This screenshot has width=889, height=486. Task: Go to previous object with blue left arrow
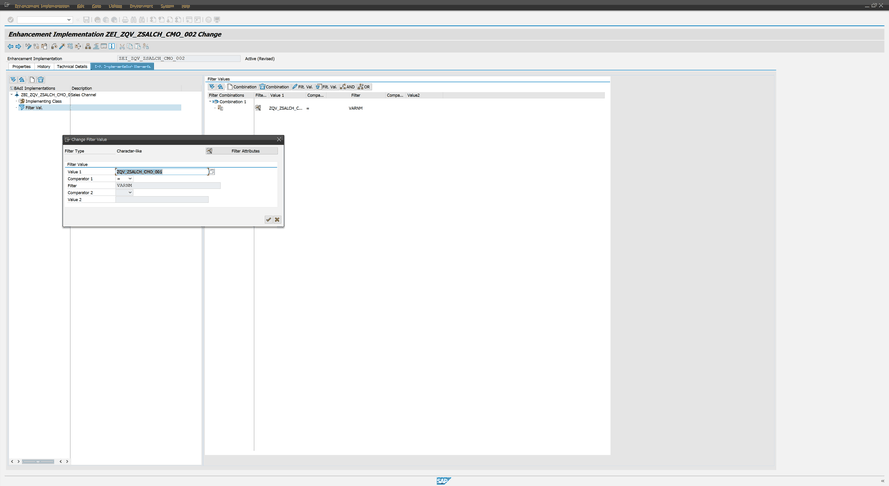coord(10,47)
